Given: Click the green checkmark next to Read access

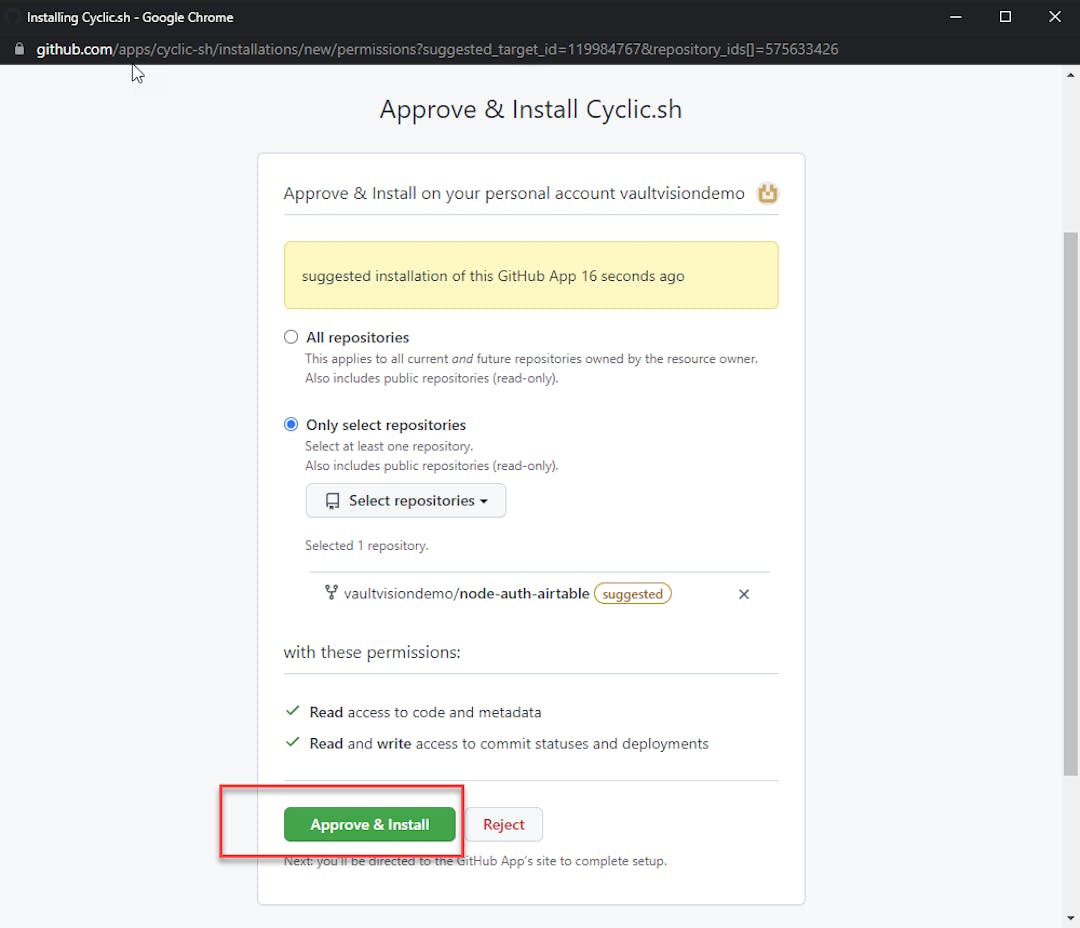Looking at the screenshot, I should [291, 711].
